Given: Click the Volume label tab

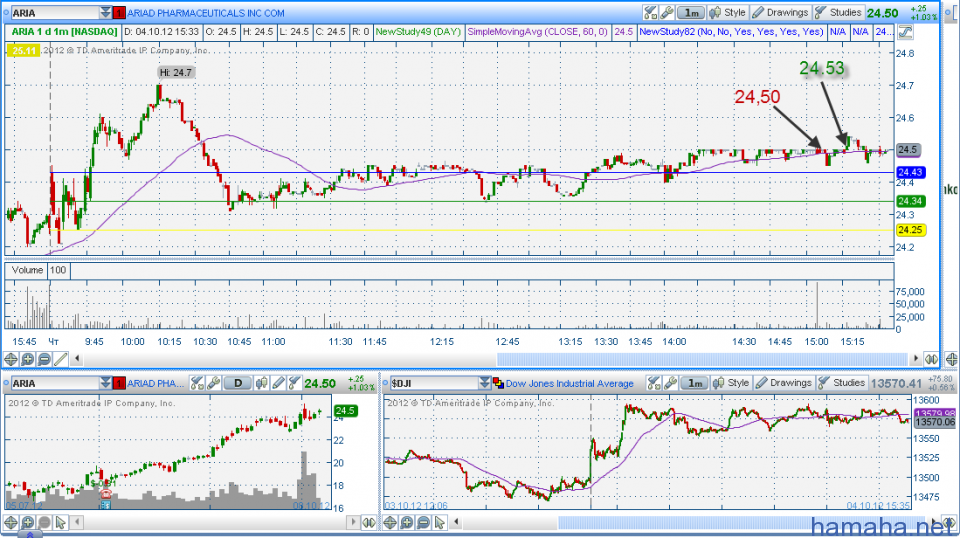Looking at the screenshot, I should click(x=27, y=270).
